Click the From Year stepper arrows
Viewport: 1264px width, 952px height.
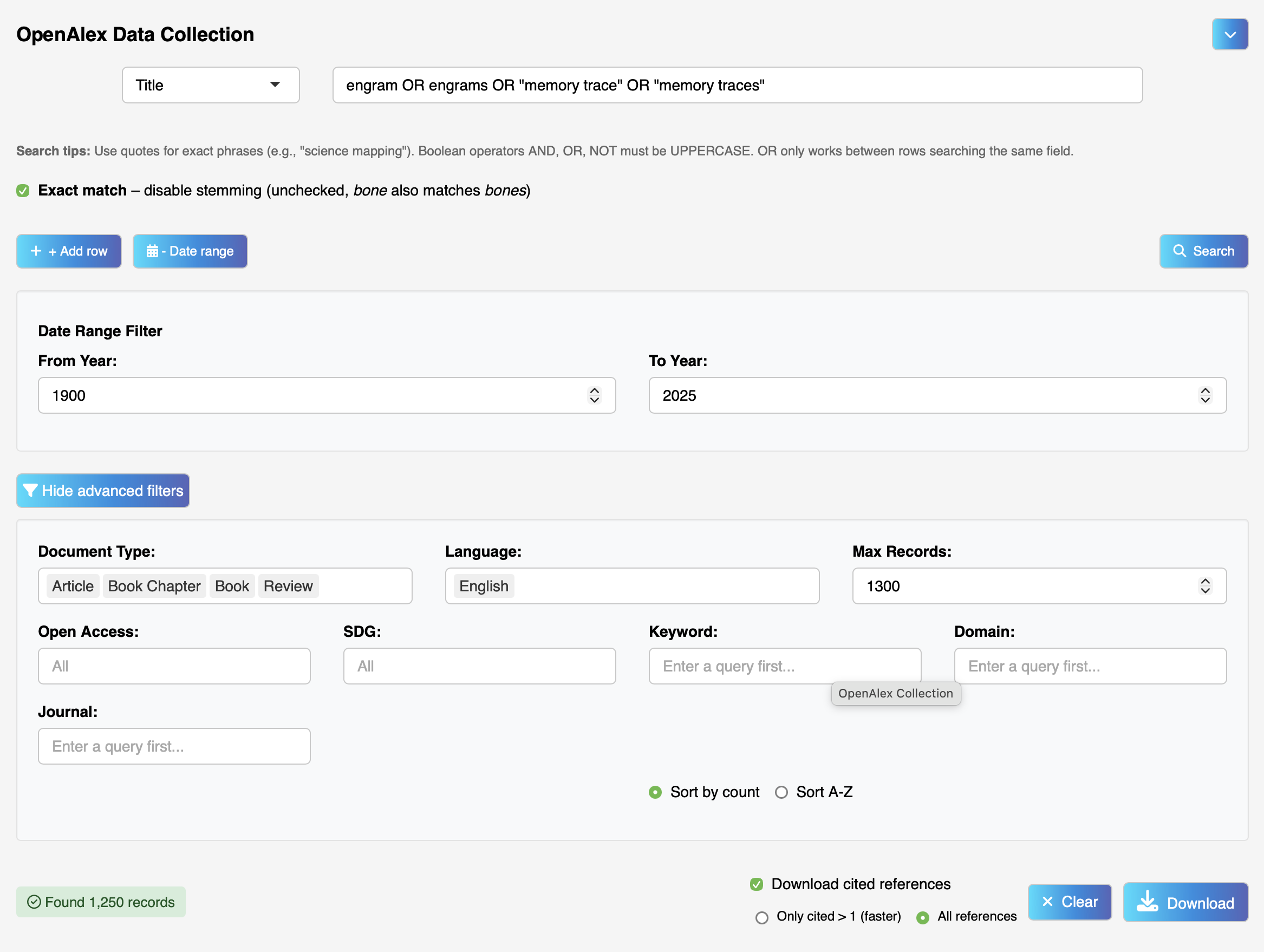click(x=594, y=395)
